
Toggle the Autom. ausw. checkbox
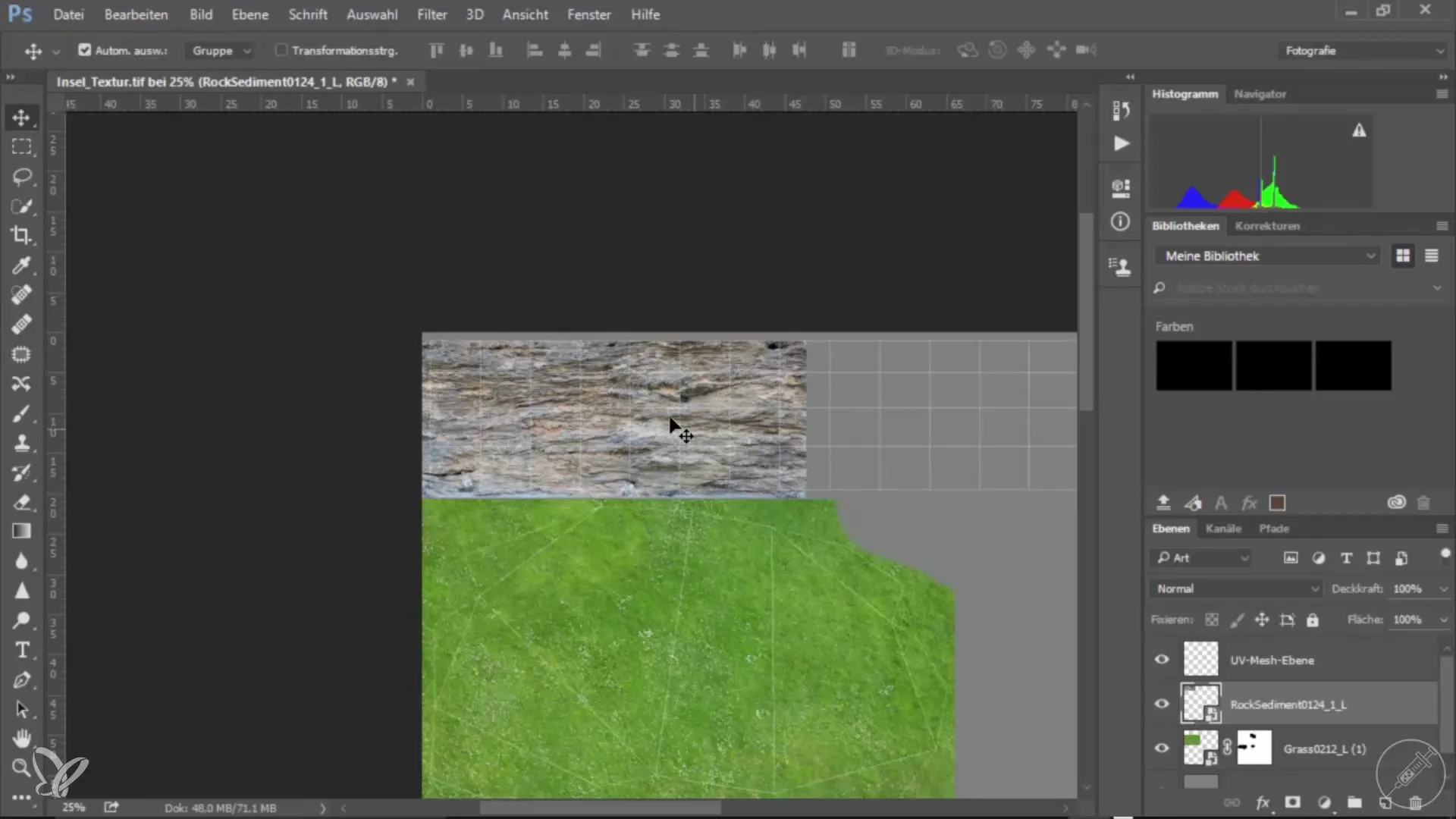[84, 50]
